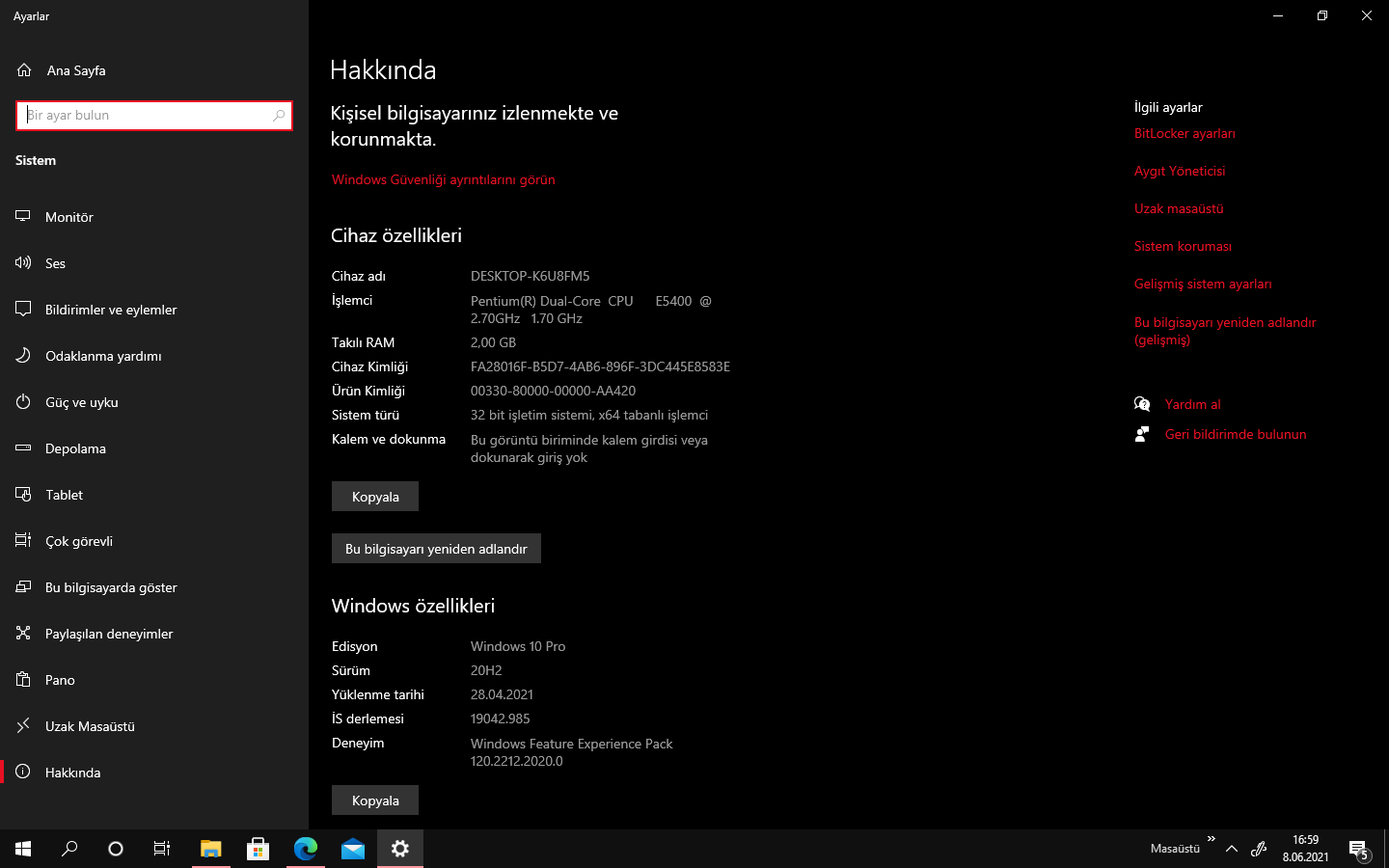Launch Microsoft Store from the taskbar

(258, 849)
